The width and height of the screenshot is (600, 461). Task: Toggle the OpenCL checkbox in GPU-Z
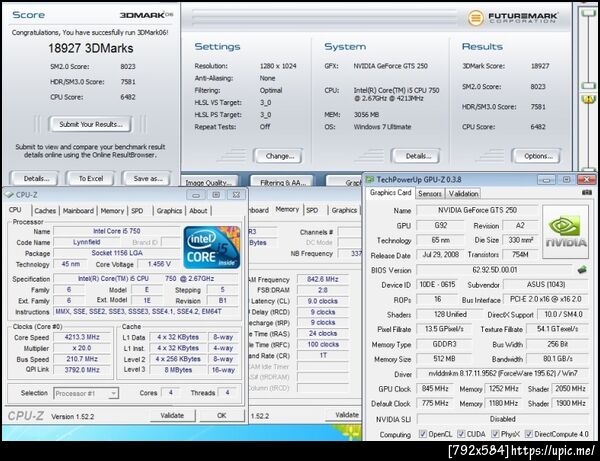422,434
